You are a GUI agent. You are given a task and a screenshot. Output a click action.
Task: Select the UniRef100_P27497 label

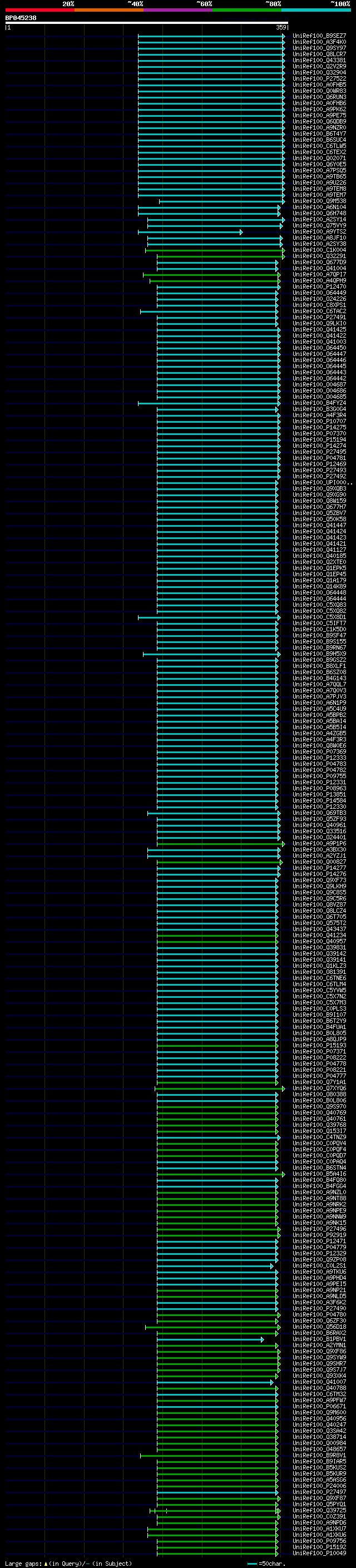point(319,1492)
